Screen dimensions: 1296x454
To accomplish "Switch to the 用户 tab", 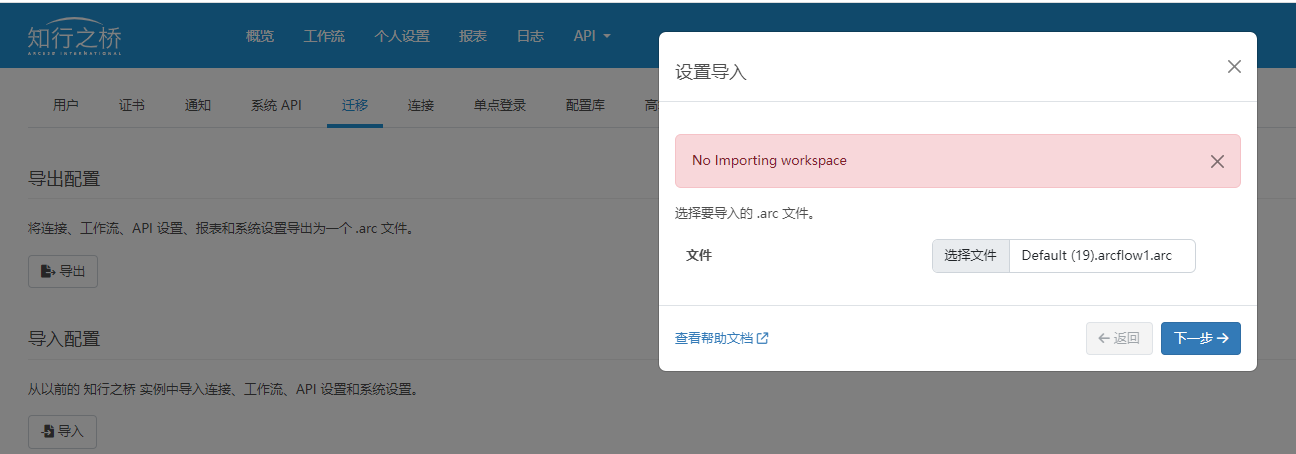I will click(66, 105).
